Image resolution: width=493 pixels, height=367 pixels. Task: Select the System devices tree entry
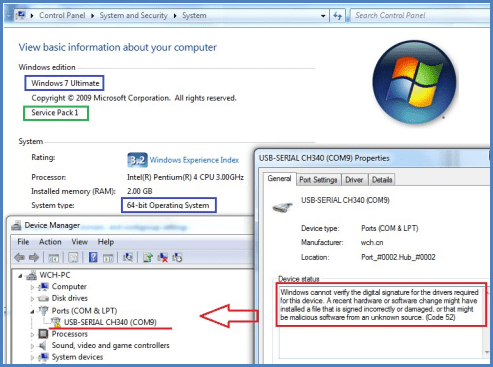click(77, 357)
